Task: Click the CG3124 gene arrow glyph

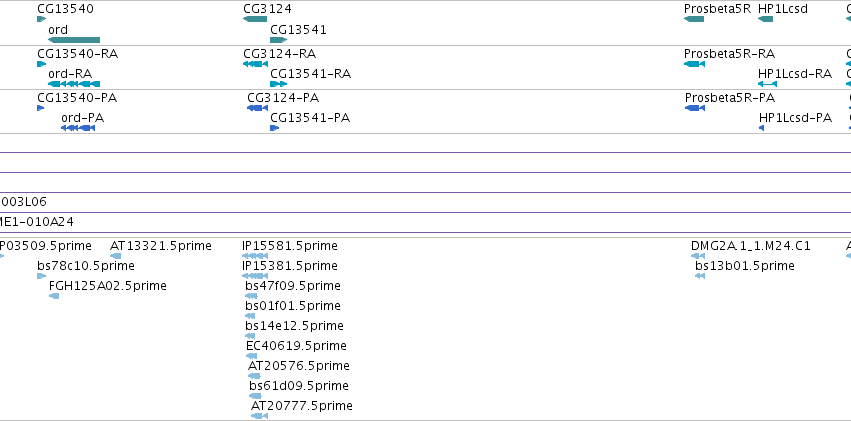Action: coord(255,19)
